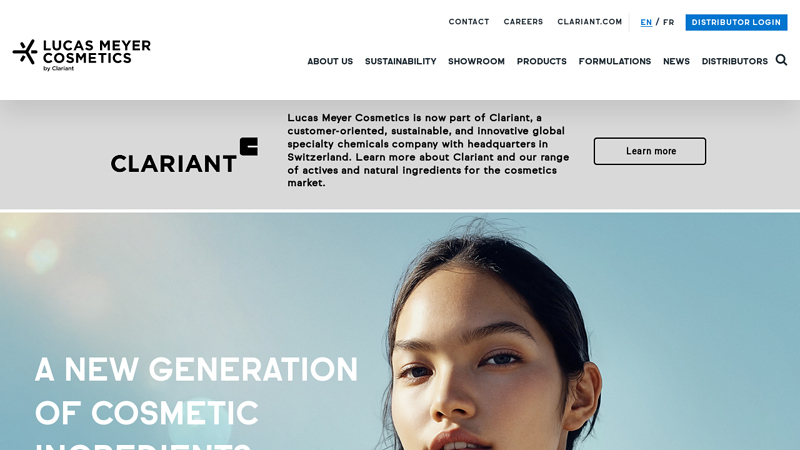Screen dimensions: 800x450
Task: Visit the Clariant.com link
Action: 589,21
